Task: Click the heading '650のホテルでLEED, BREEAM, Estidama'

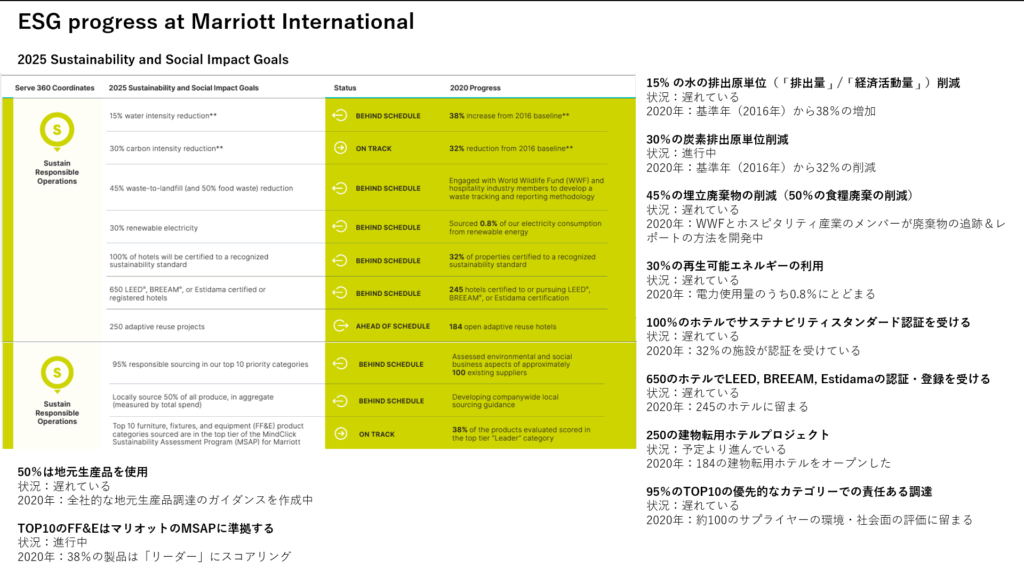Action: 818,379
